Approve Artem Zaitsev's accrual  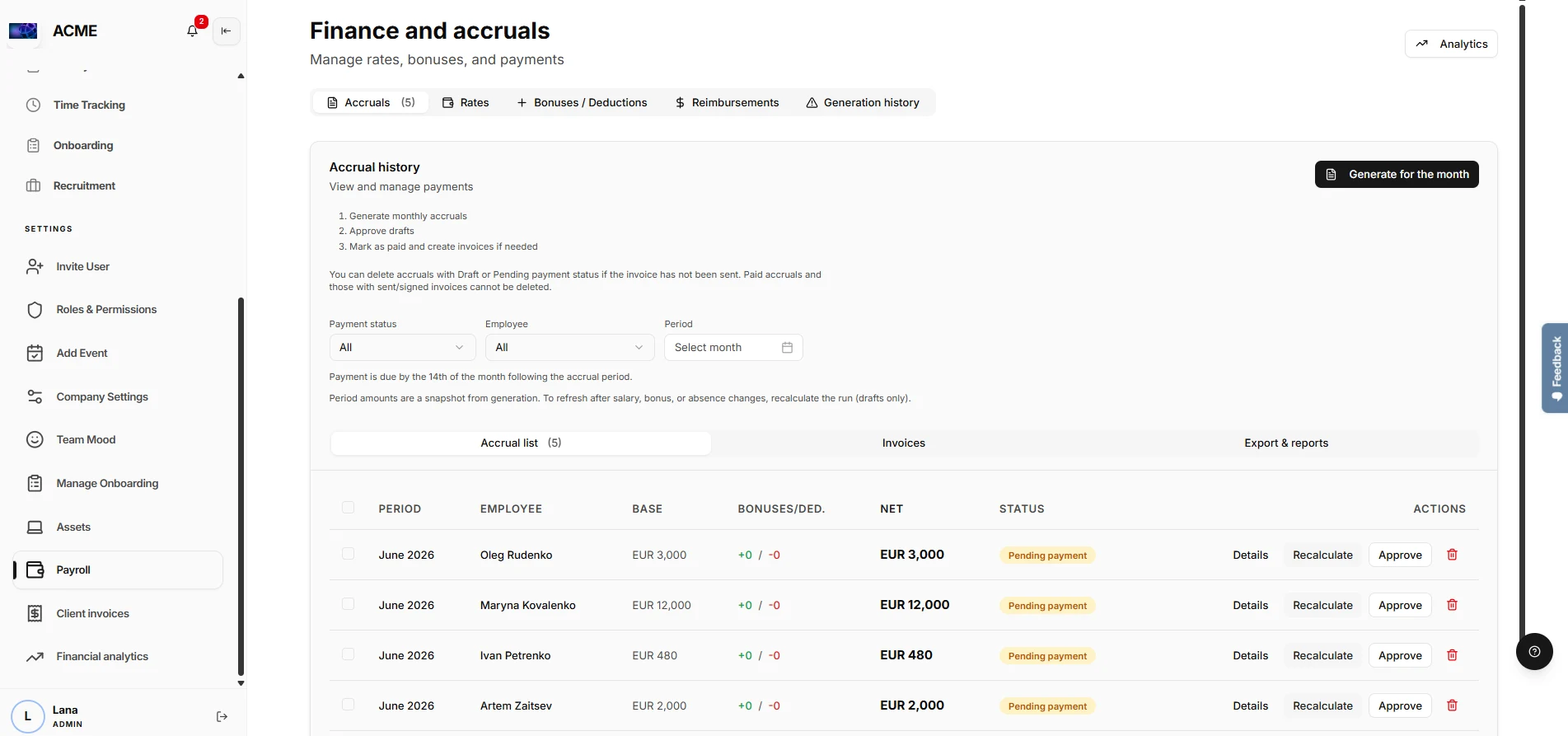[1400, 706]
